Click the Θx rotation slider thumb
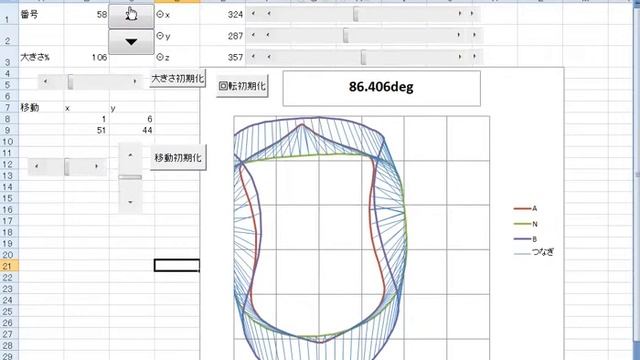Image resolution: width=640 pixels, height=360 pixels. [x=356, y=14]
